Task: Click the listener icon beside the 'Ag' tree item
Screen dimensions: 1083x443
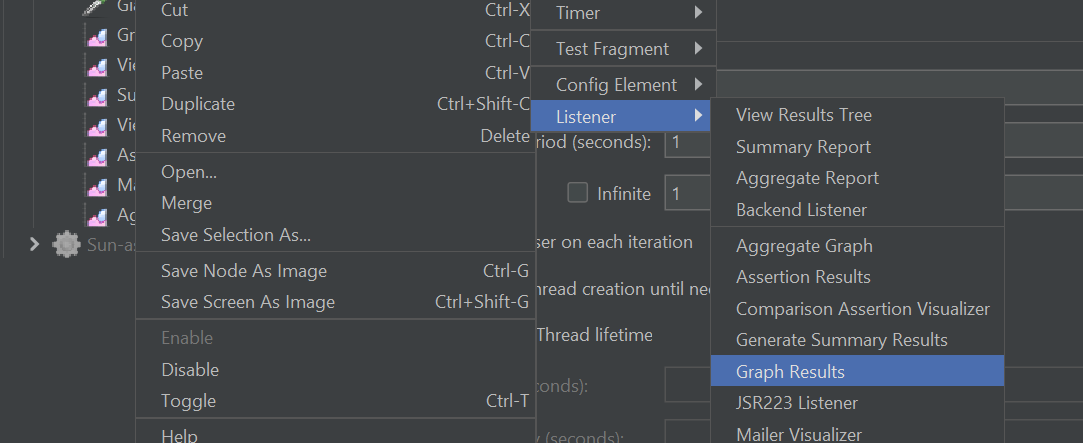Action: (97, 217)
